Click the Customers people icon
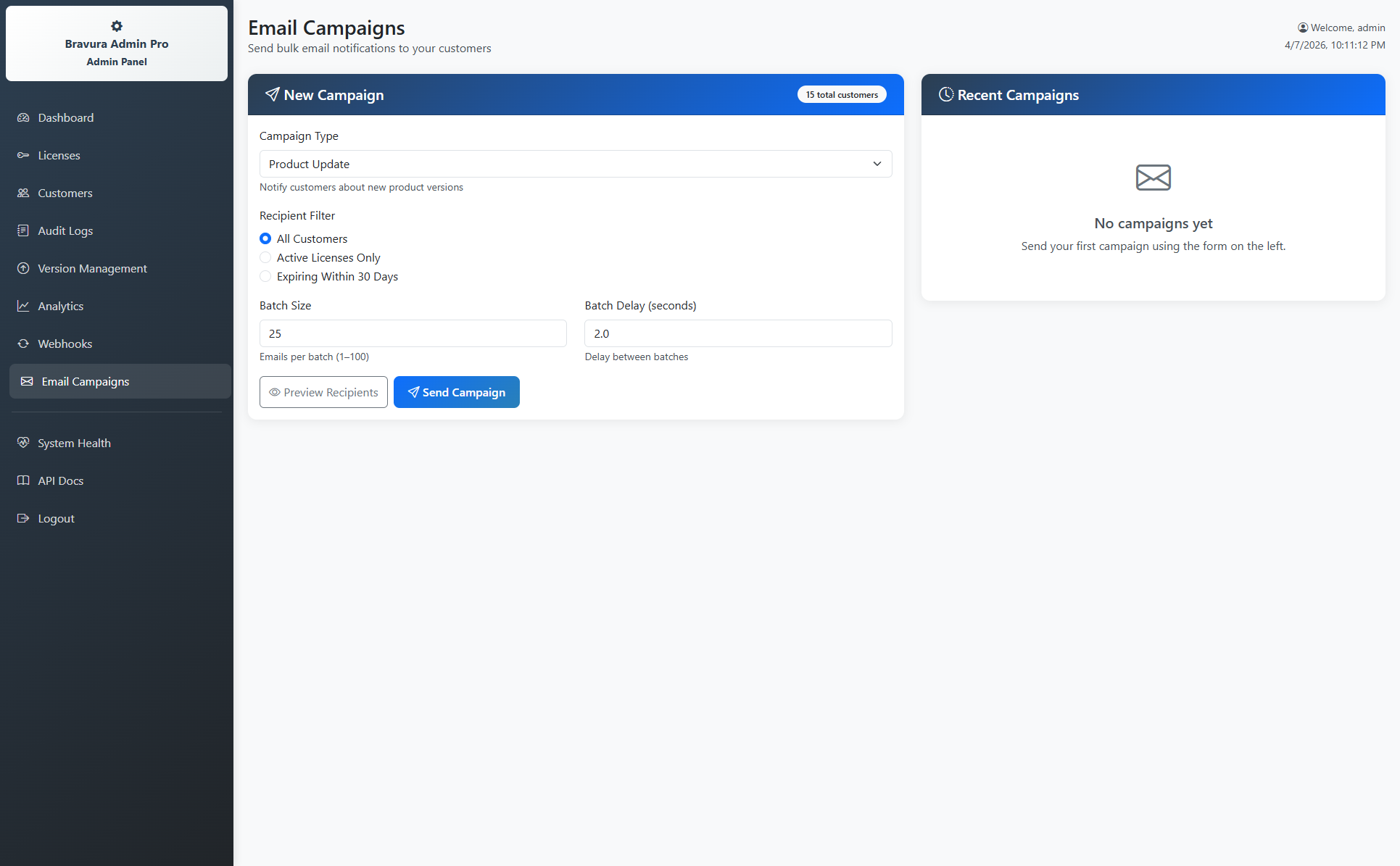The height and width of the screenshot is (866, 1400). [23, 193]
